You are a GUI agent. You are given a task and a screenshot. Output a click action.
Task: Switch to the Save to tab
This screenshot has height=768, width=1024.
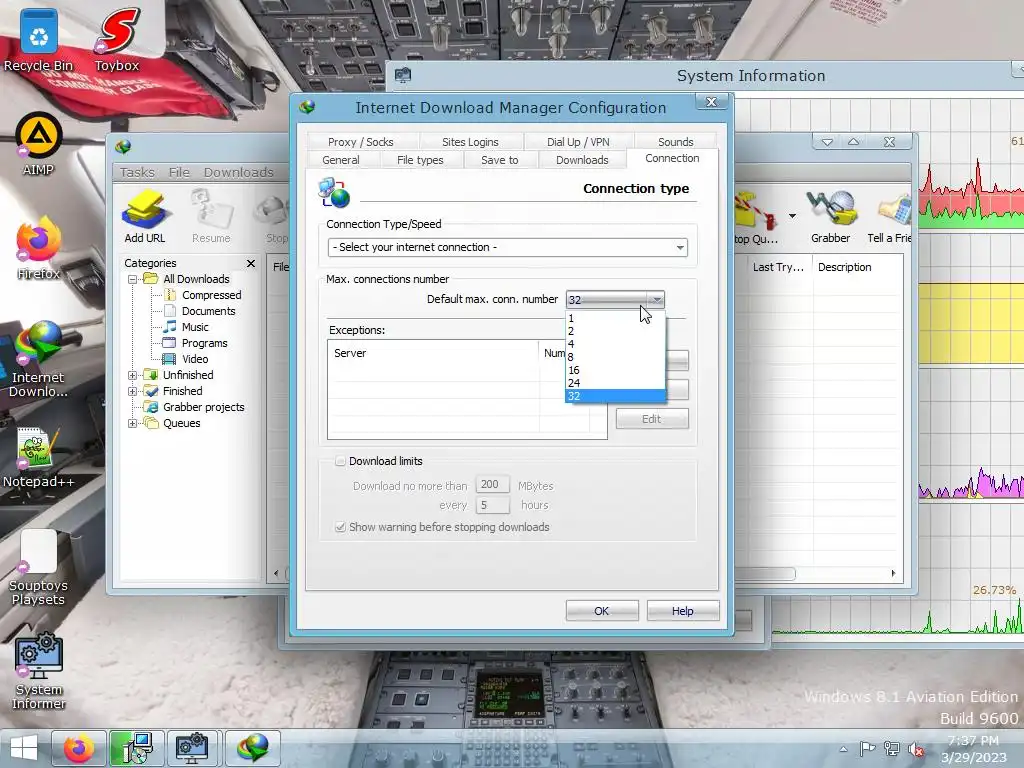click(500, 160)
